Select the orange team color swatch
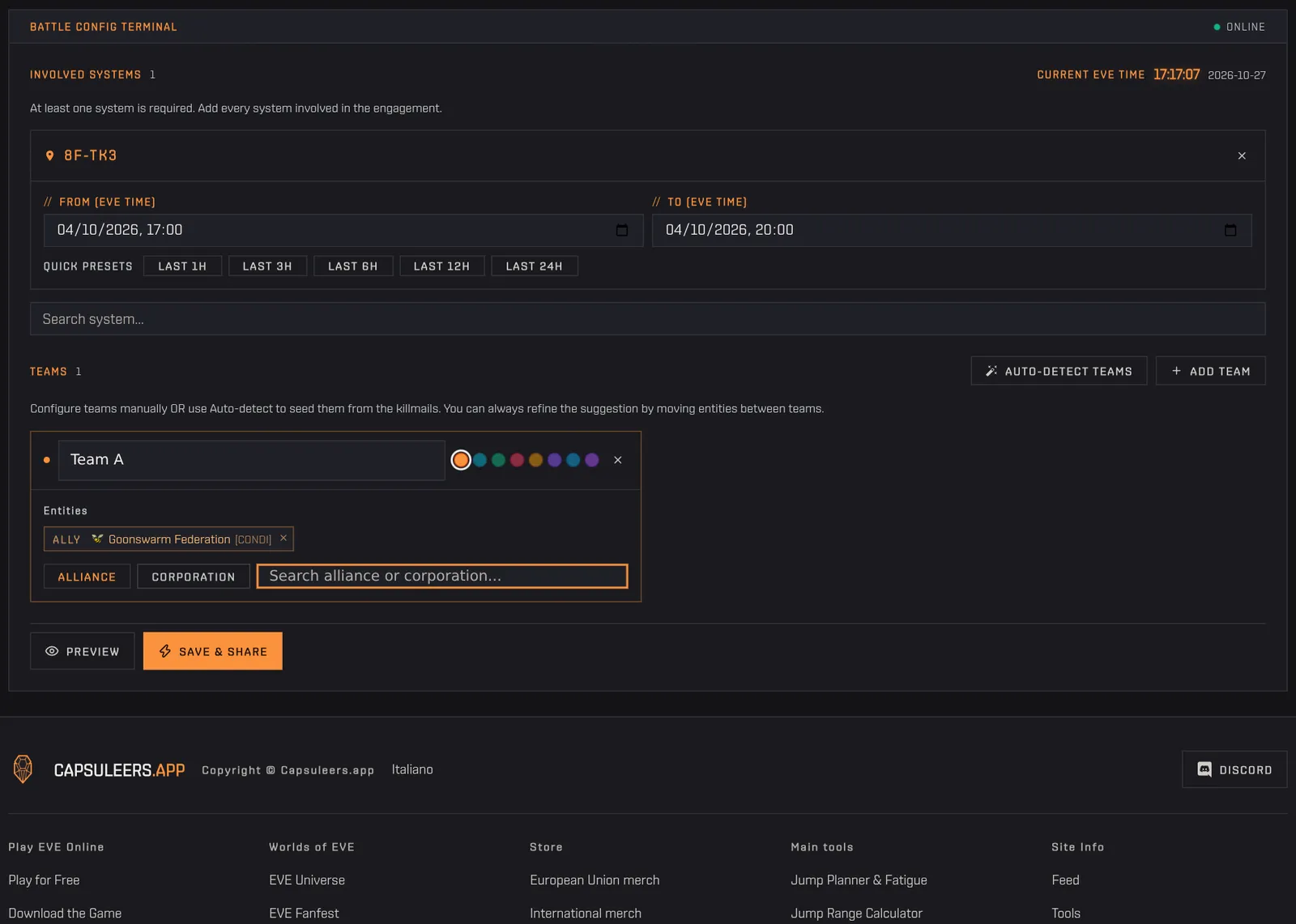 tap(461, 460)
